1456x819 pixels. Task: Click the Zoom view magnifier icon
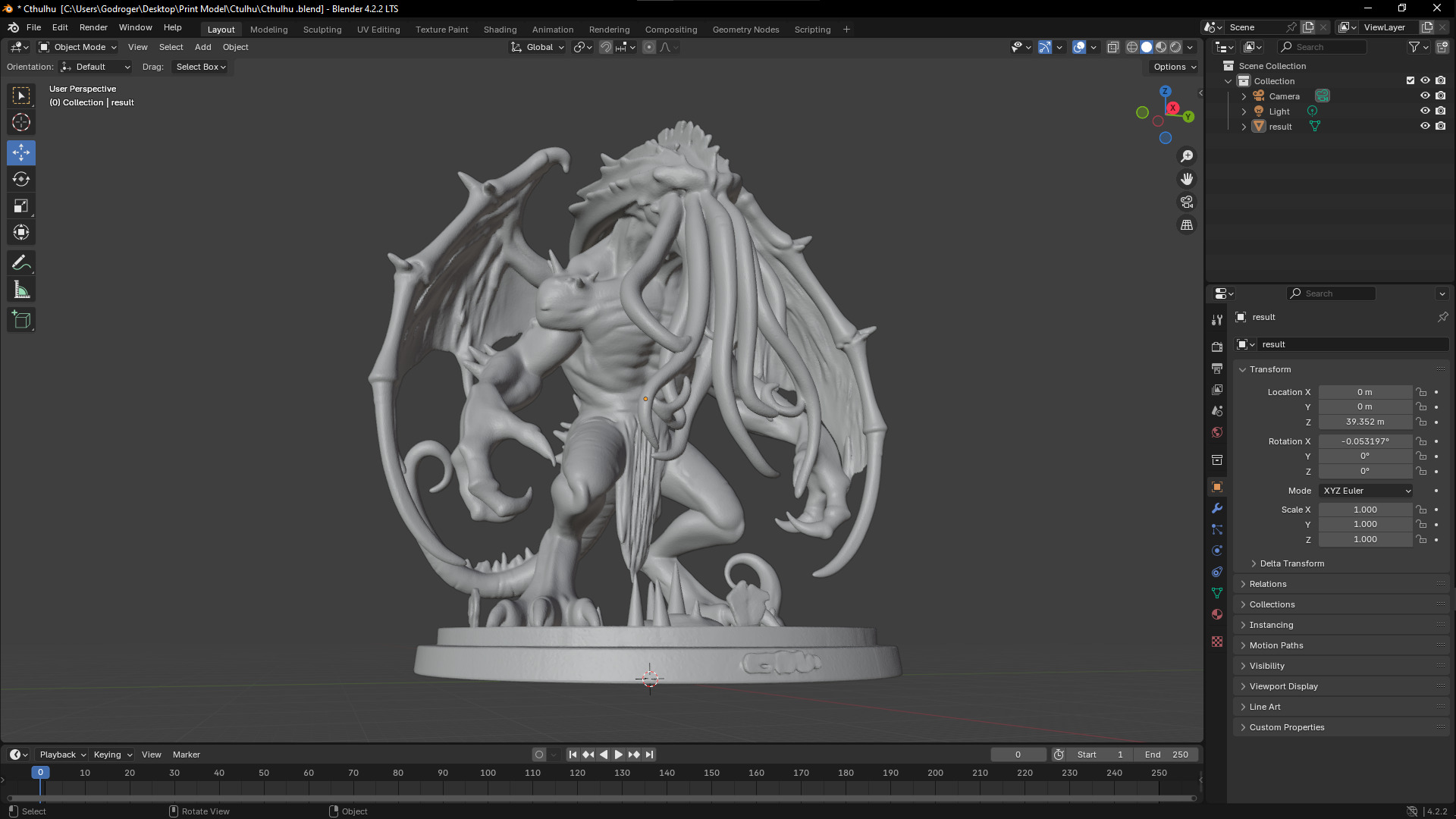1187,156
